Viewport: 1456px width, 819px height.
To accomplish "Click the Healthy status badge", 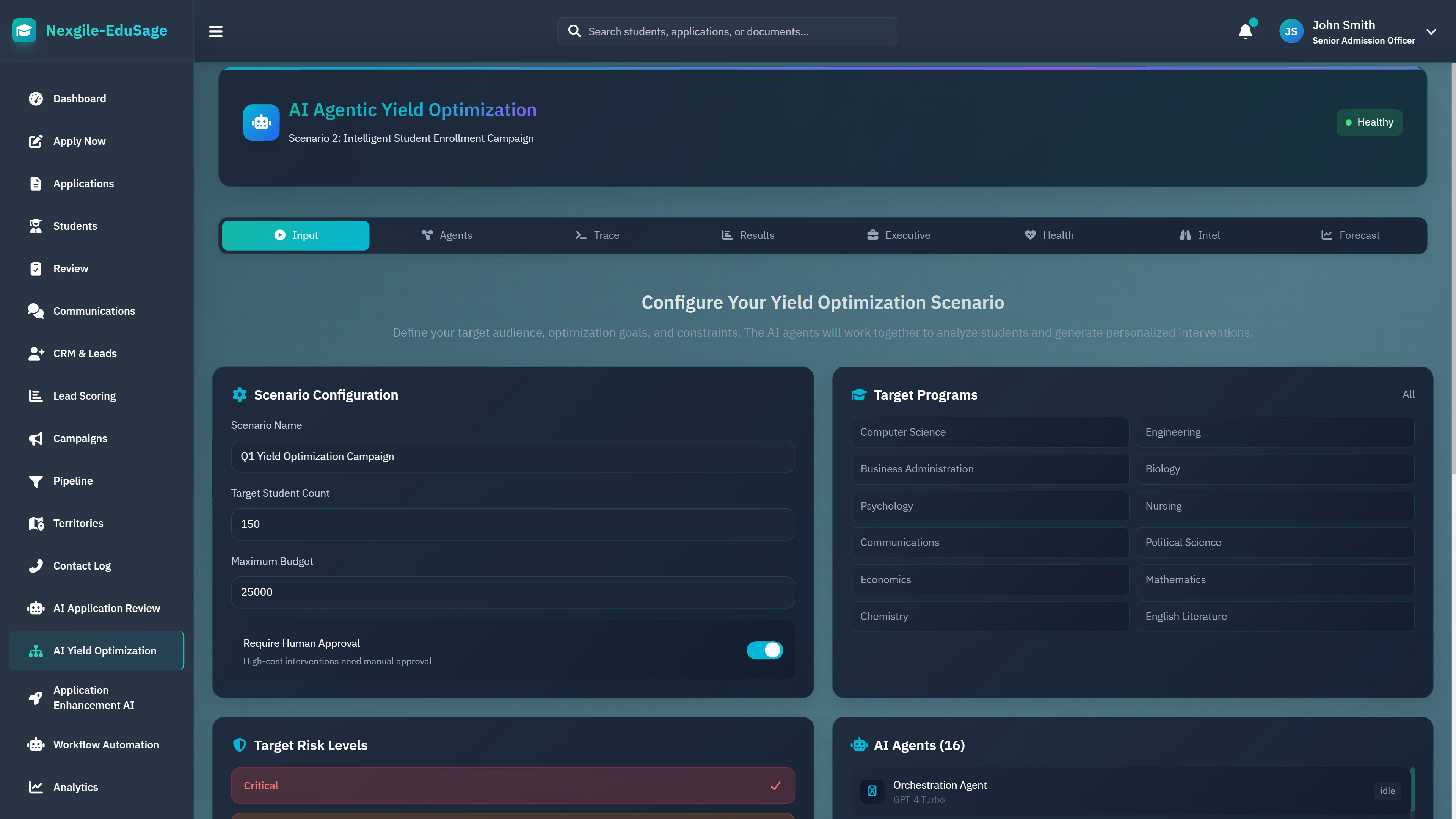I will [1368, 122].
